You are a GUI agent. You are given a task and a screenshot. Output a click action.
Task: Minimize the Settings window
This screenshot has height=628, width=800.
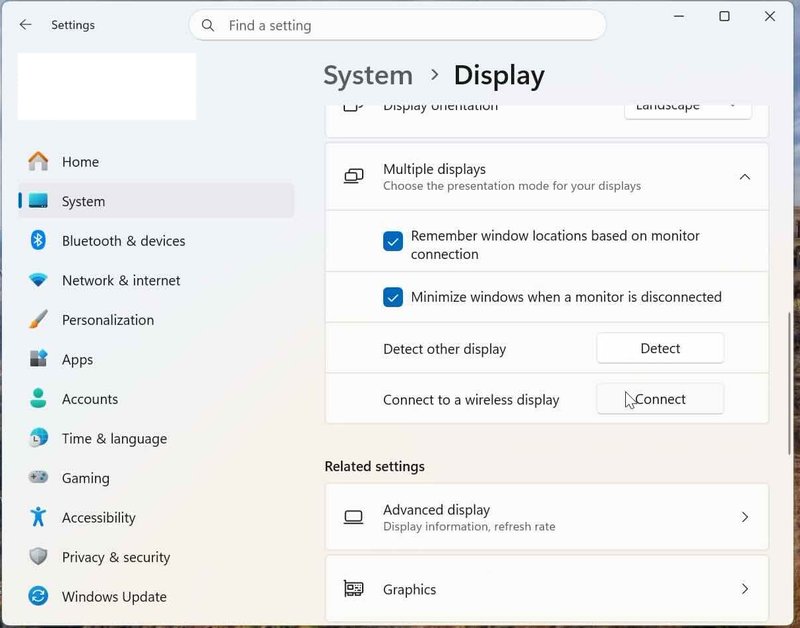point(679,16)
